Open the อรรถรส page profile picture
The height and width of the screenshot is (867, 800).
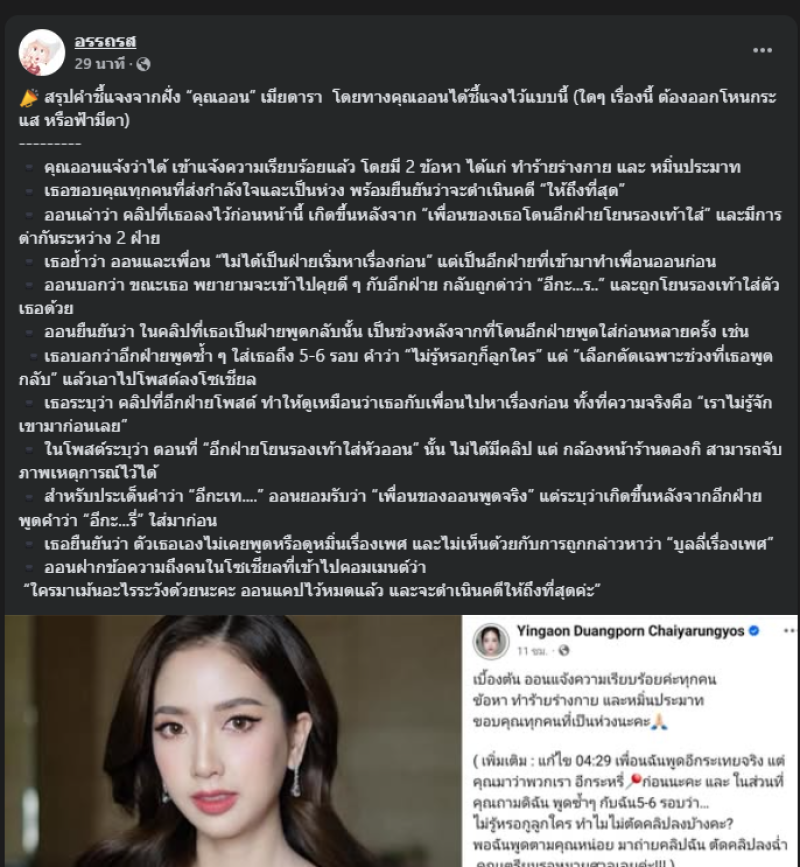tap(41, 53)
